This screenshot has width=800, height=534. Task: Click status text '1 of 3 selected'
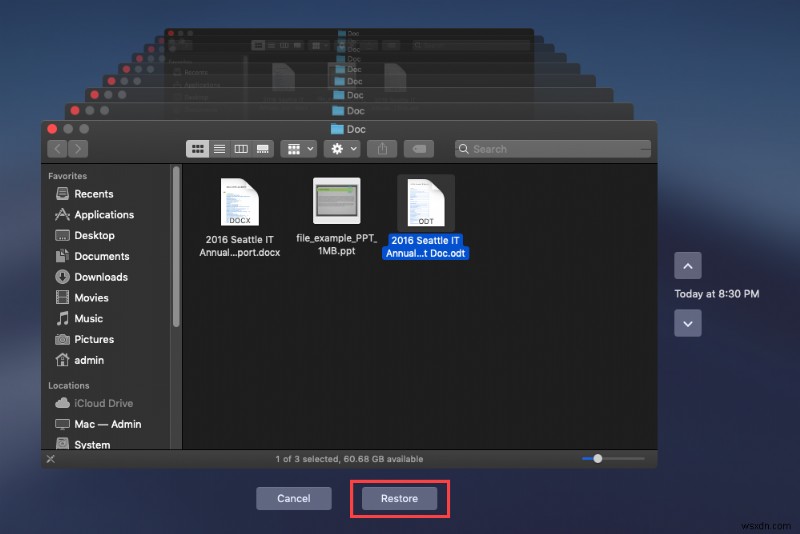307,459
